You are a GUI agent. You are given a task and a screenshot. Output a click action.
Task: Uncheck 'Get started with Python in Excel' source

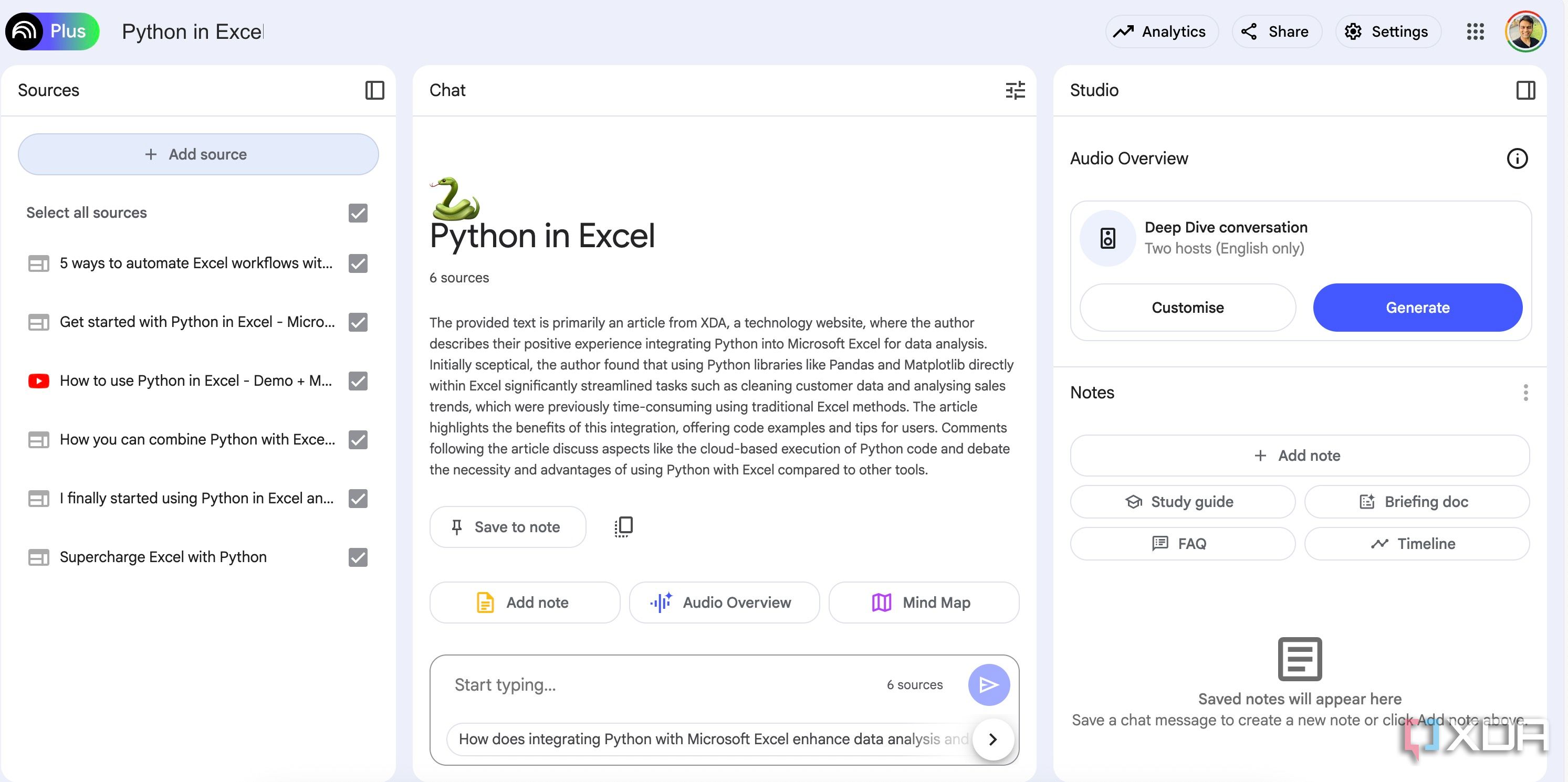tap(358, 322)
